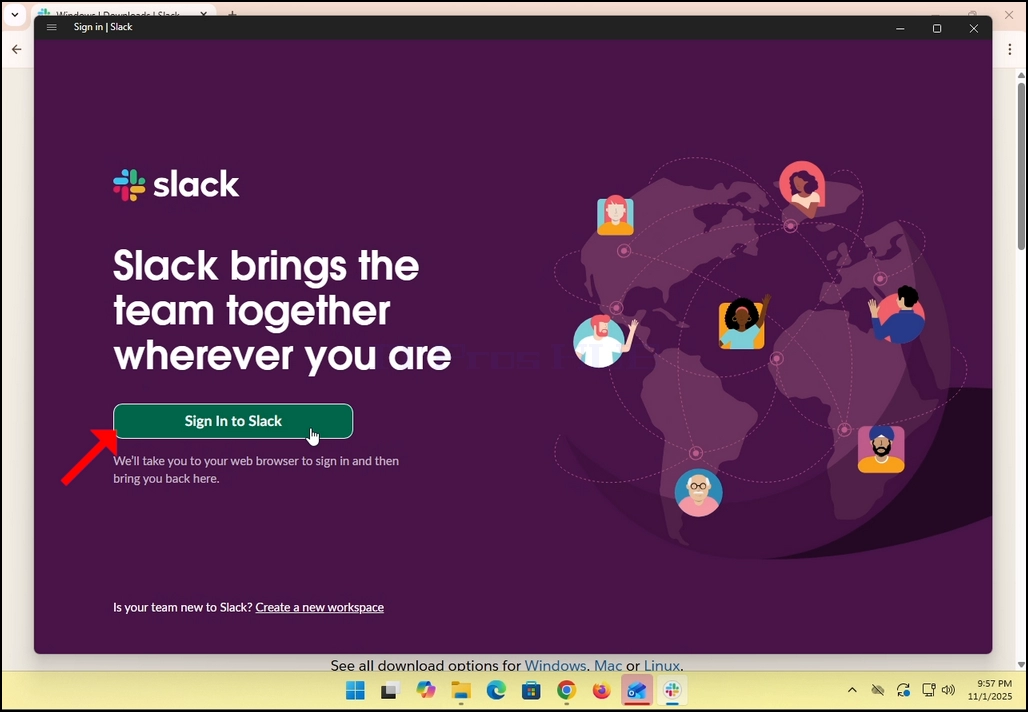Image resolution: width=1028 pixels, height=712 pixels.
Task: Click the man in blue jacket avatar
Action: click(897, 315)
